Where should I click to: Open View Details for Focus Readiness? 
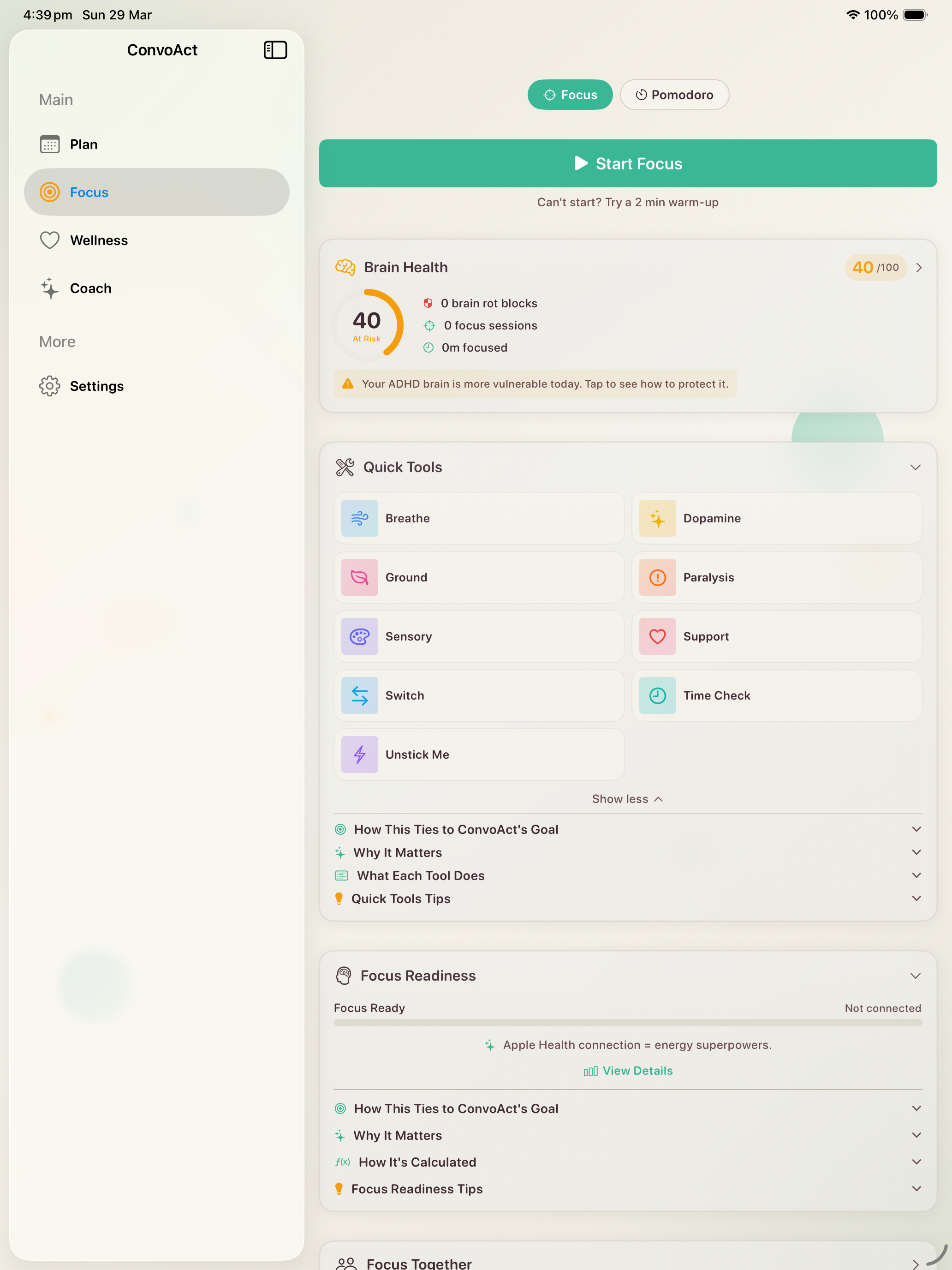click(x=628, y=1071)
